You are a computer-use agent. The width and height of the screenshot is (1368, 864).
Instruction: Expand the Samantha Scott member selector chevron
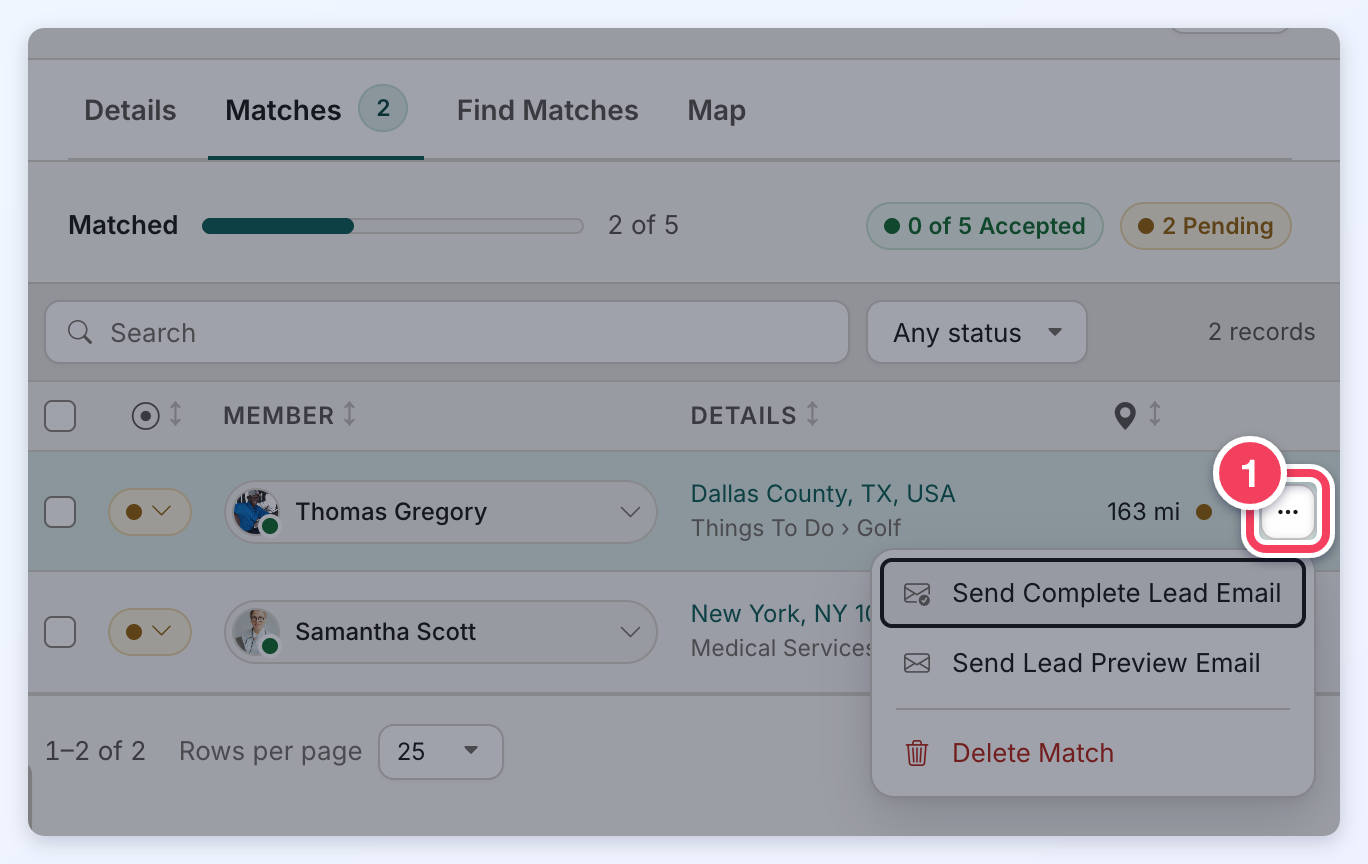[630, 632]
